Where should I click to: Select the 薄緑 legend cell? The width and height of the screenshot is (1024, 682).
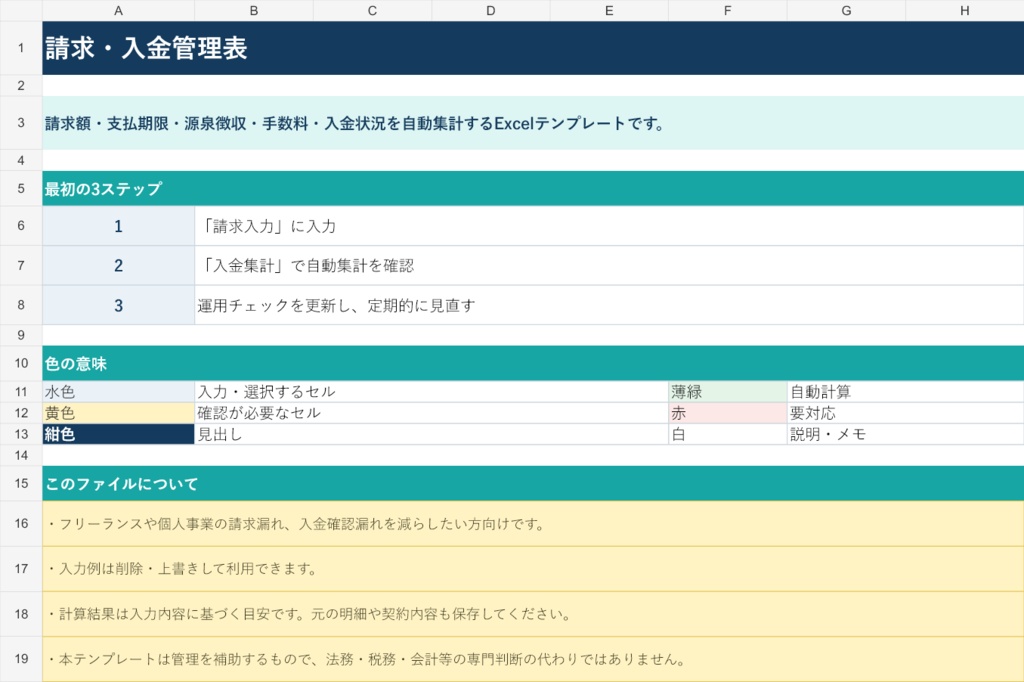coord(728,391)
